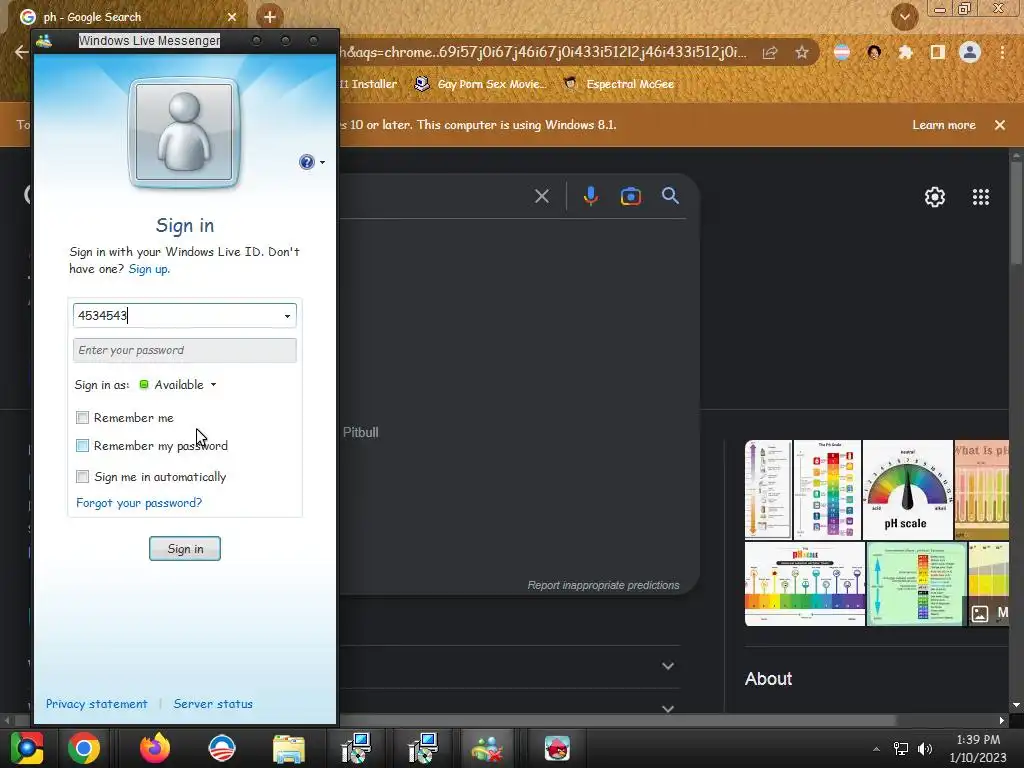Launch Firefox from the taskbar
The height and width of the screenshot is (768, 1024).
155,748
